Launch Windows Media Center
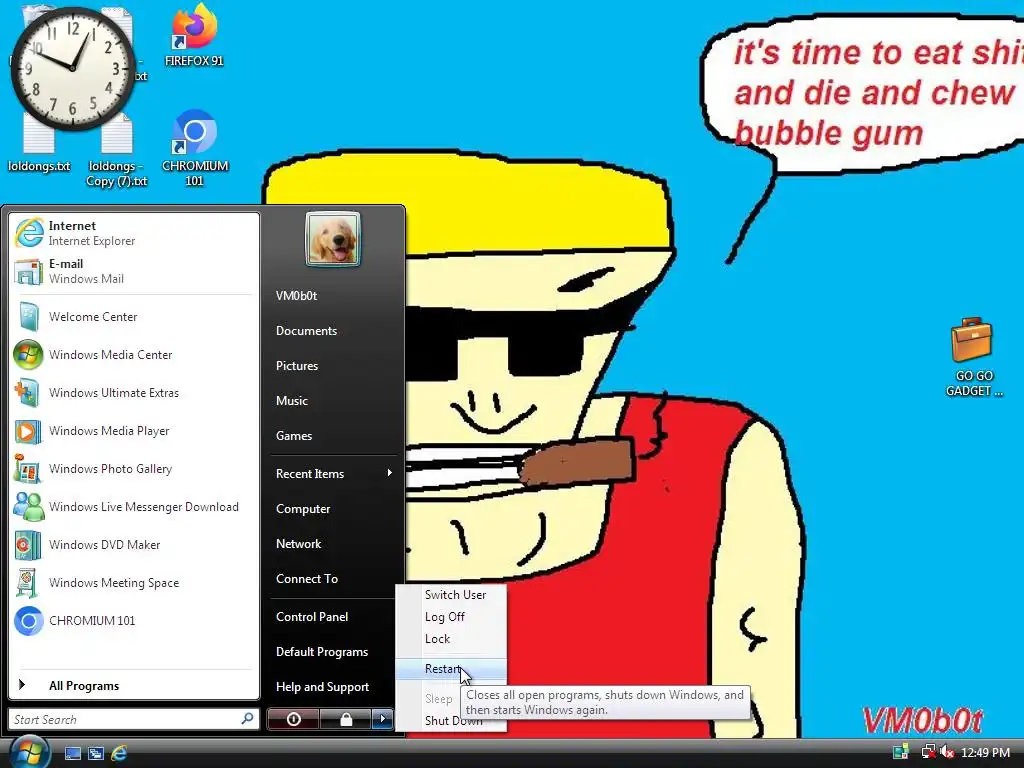The height and width of the screenshot is (768, 1024). (x=133, y=355)
